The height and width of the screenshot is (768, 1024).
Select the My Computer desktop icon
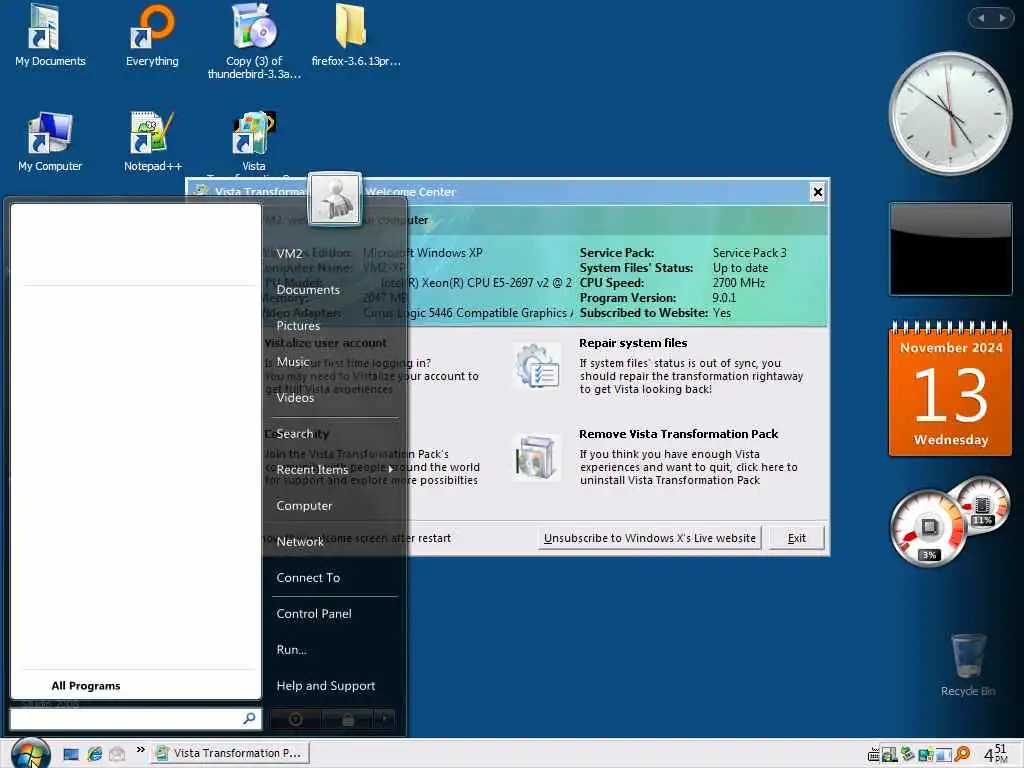[50, 141]
